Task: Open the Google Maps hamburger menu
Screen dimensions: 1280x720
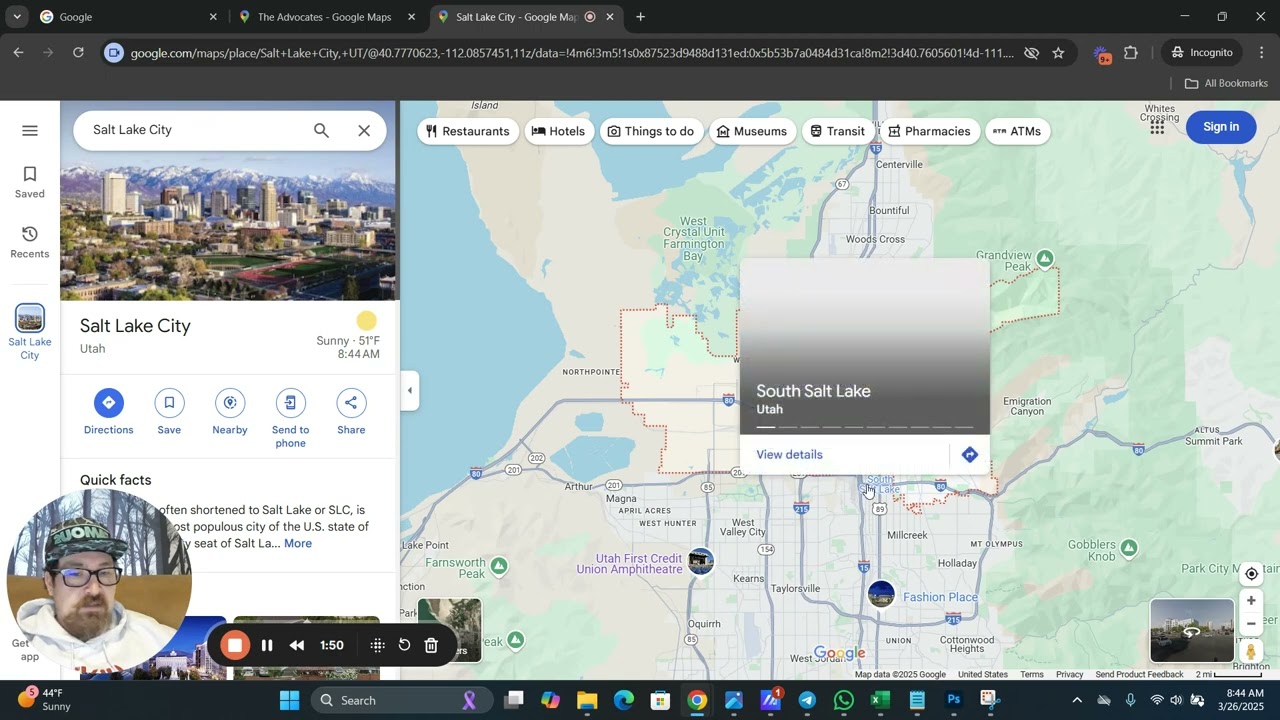Action: tap(30, 131)
